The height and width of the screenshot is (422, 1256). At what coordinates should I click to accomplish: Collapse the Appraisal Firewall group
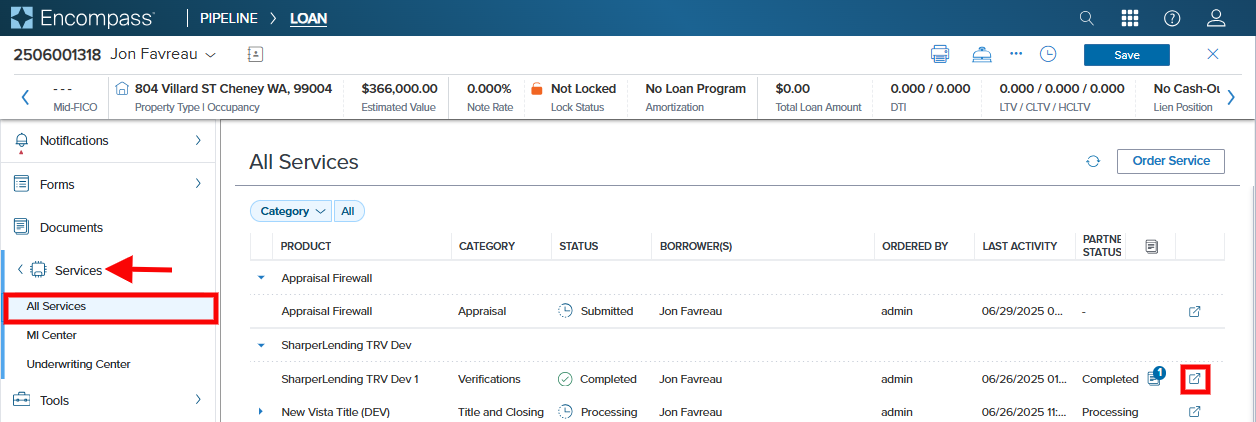tap(262, 278)
